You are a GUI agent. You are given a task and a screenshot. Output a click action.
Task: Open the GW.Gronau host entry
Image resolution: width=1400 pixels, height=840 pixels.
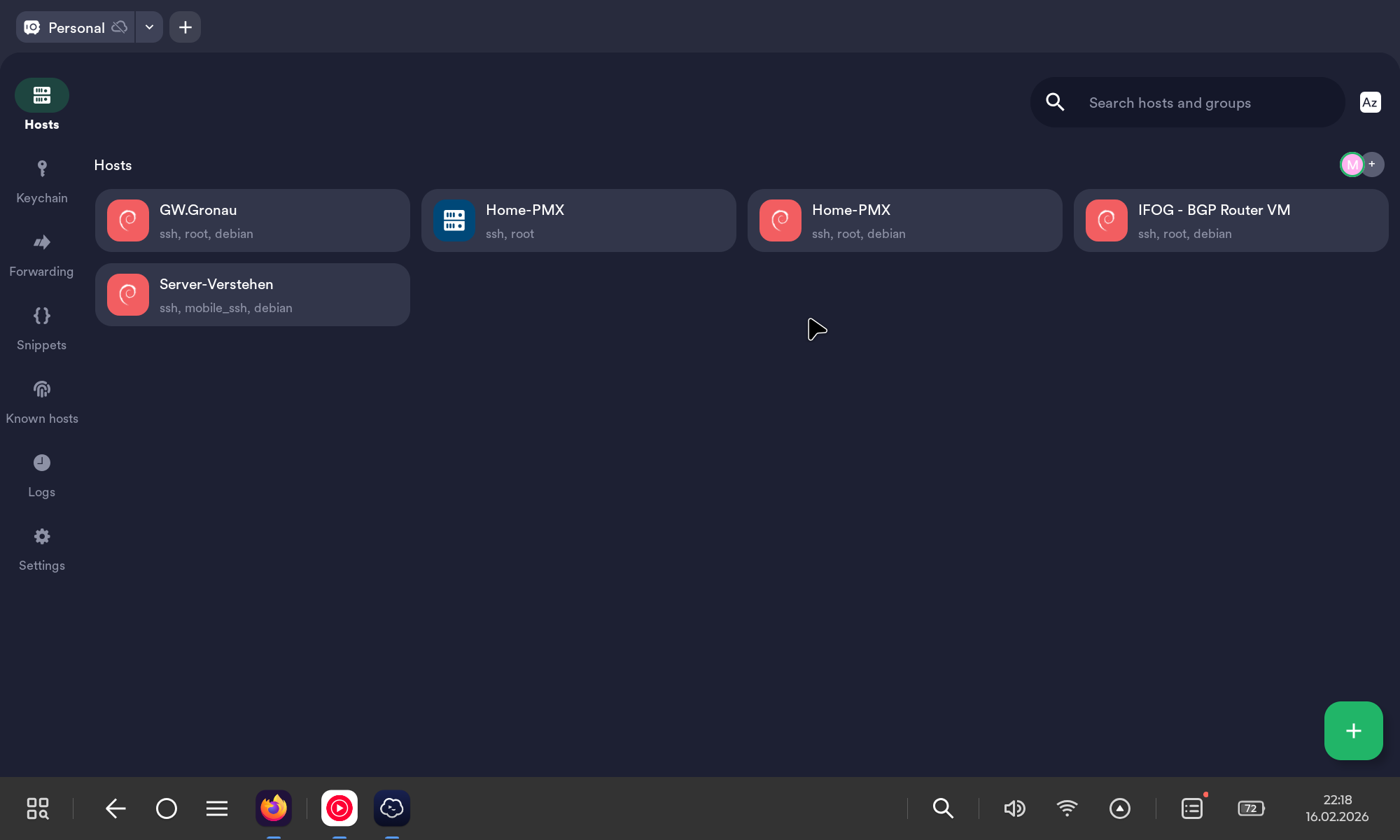(253, 220)
